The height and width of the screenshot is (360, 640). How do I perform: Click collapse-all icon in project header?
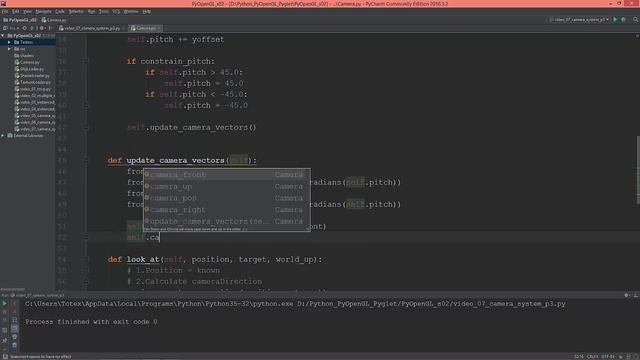(x=32, y=28)
